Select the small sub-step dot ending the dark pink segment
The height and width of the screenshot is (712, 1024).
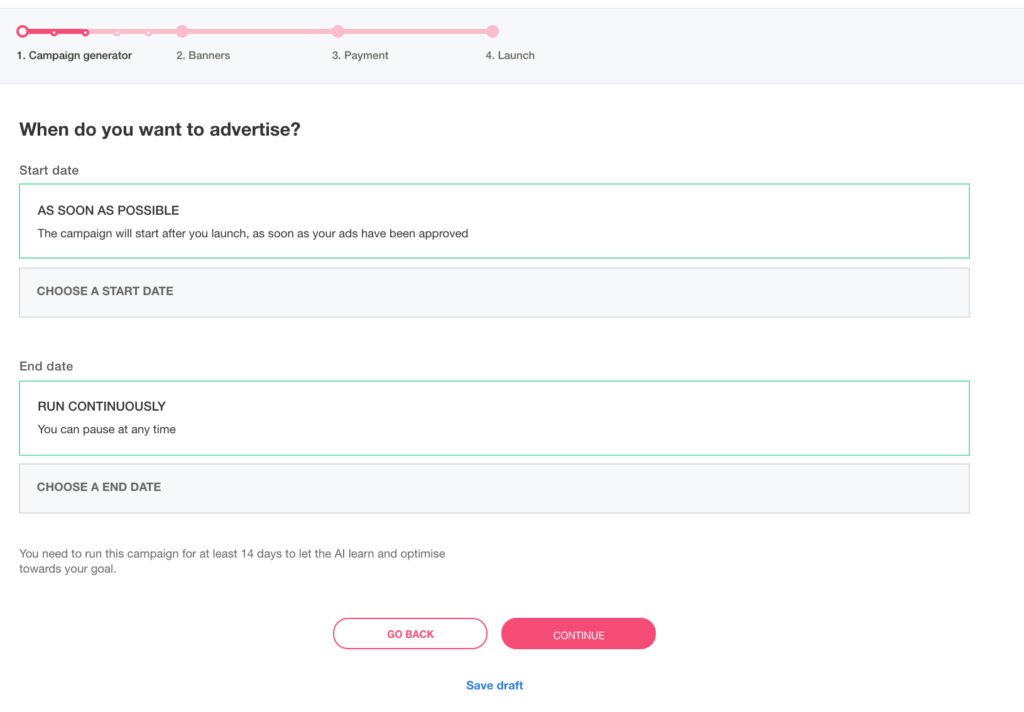[86, 33]
